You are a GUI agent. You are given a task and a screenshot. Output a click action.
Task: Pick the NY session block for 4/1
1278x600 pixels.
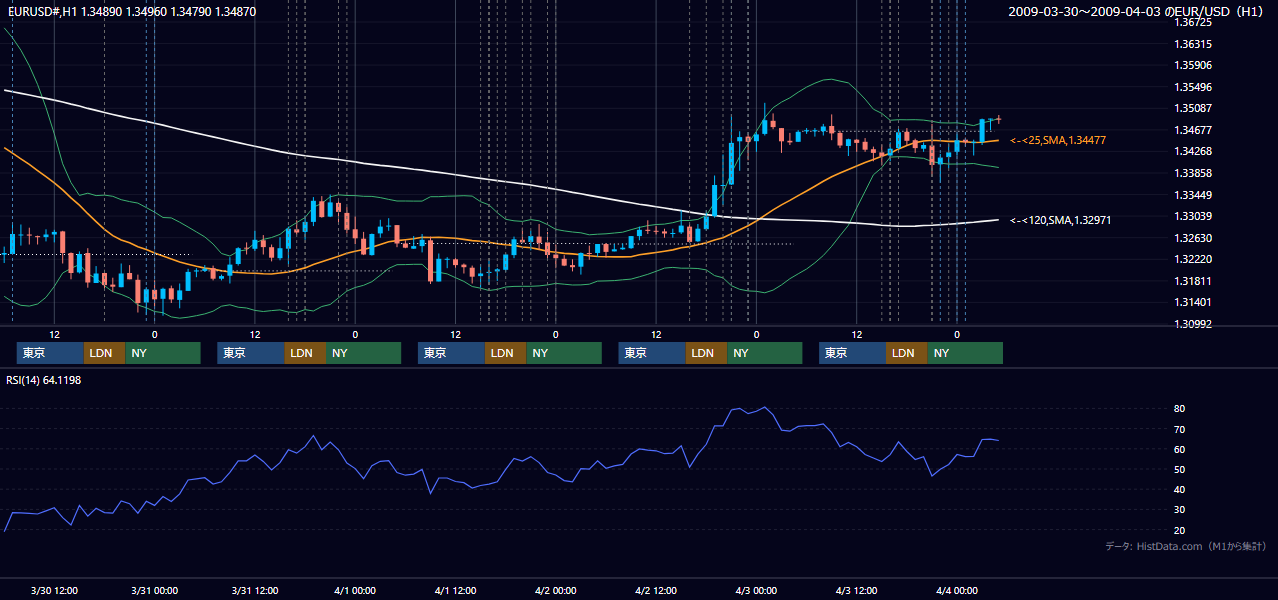(x=564, y=353)
